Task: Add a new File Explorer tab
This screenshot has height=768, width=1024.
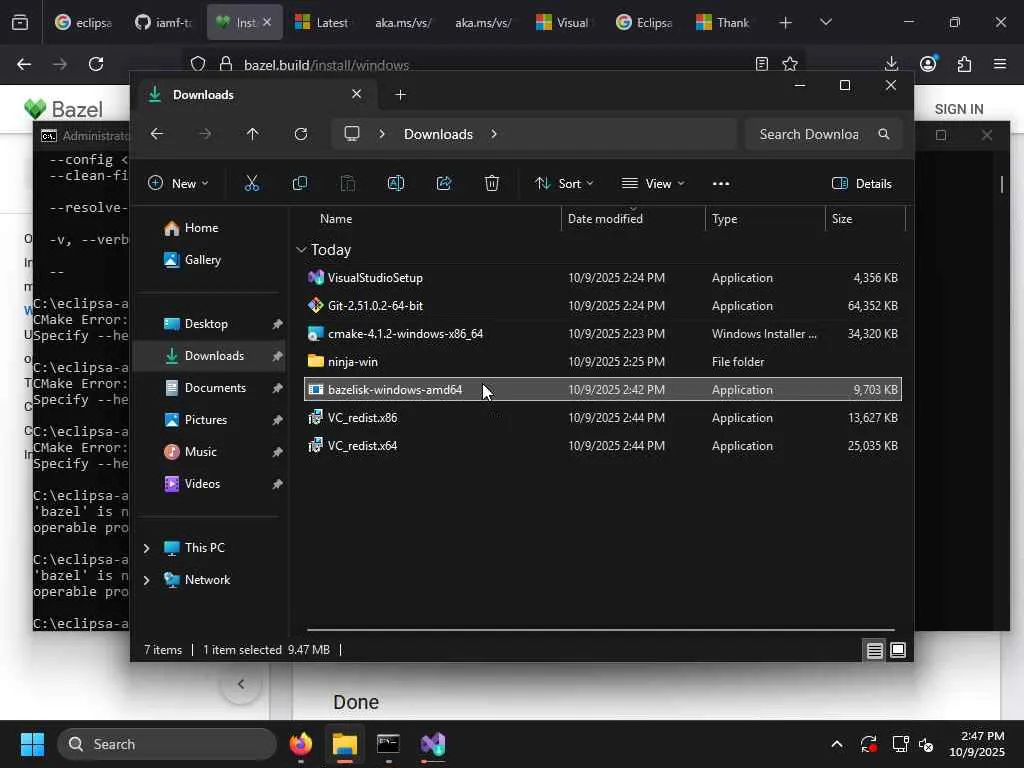Action: click(x=400, y=95)
